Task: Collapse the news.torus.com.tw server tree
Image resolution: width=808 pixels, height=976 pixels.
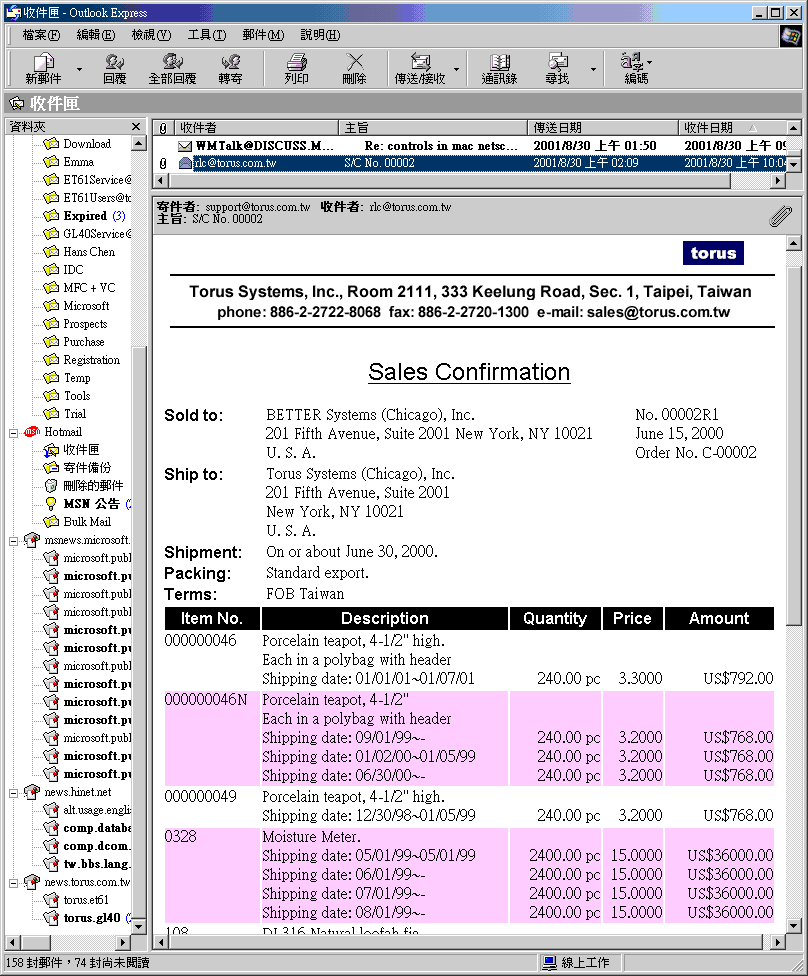Action: click(14, 883)
